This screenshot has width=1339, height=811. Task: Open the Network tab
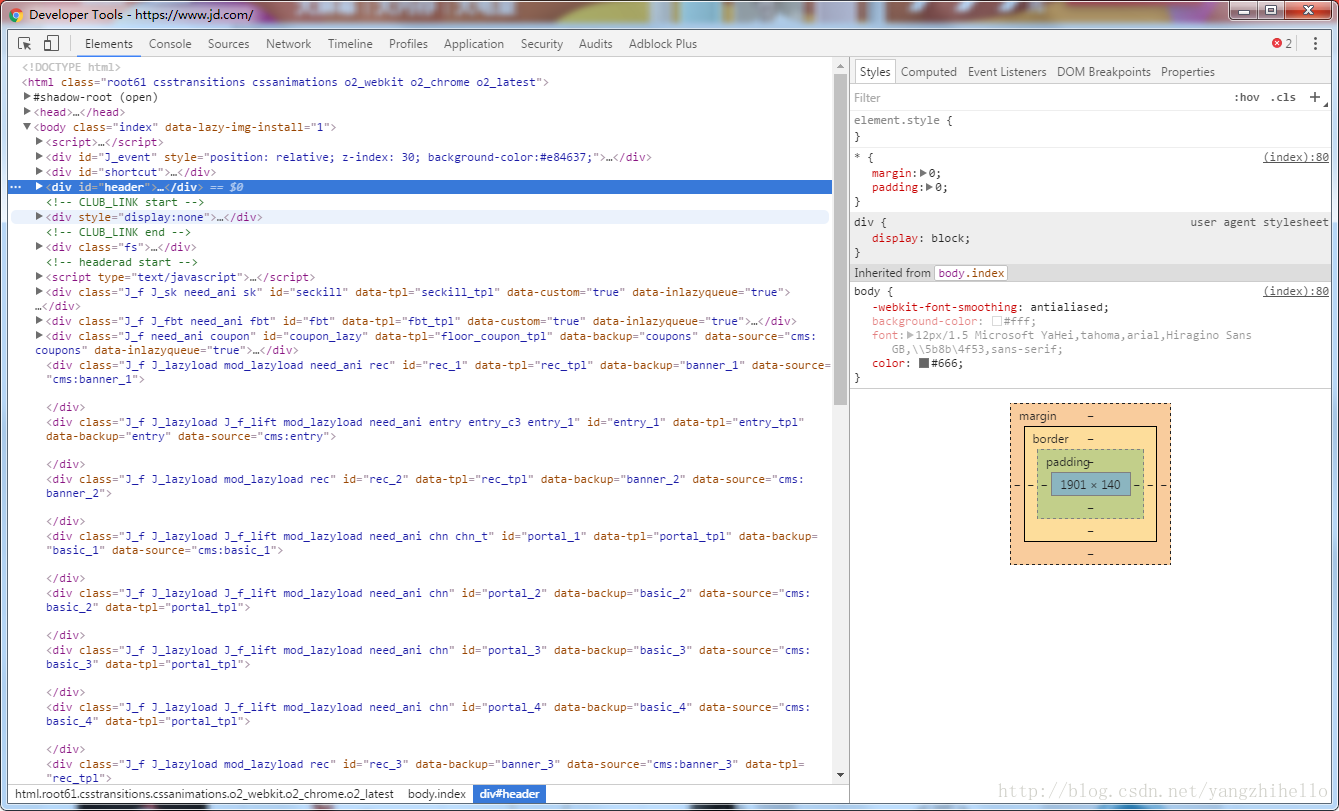pyautogui.click(x=288, y=44)
